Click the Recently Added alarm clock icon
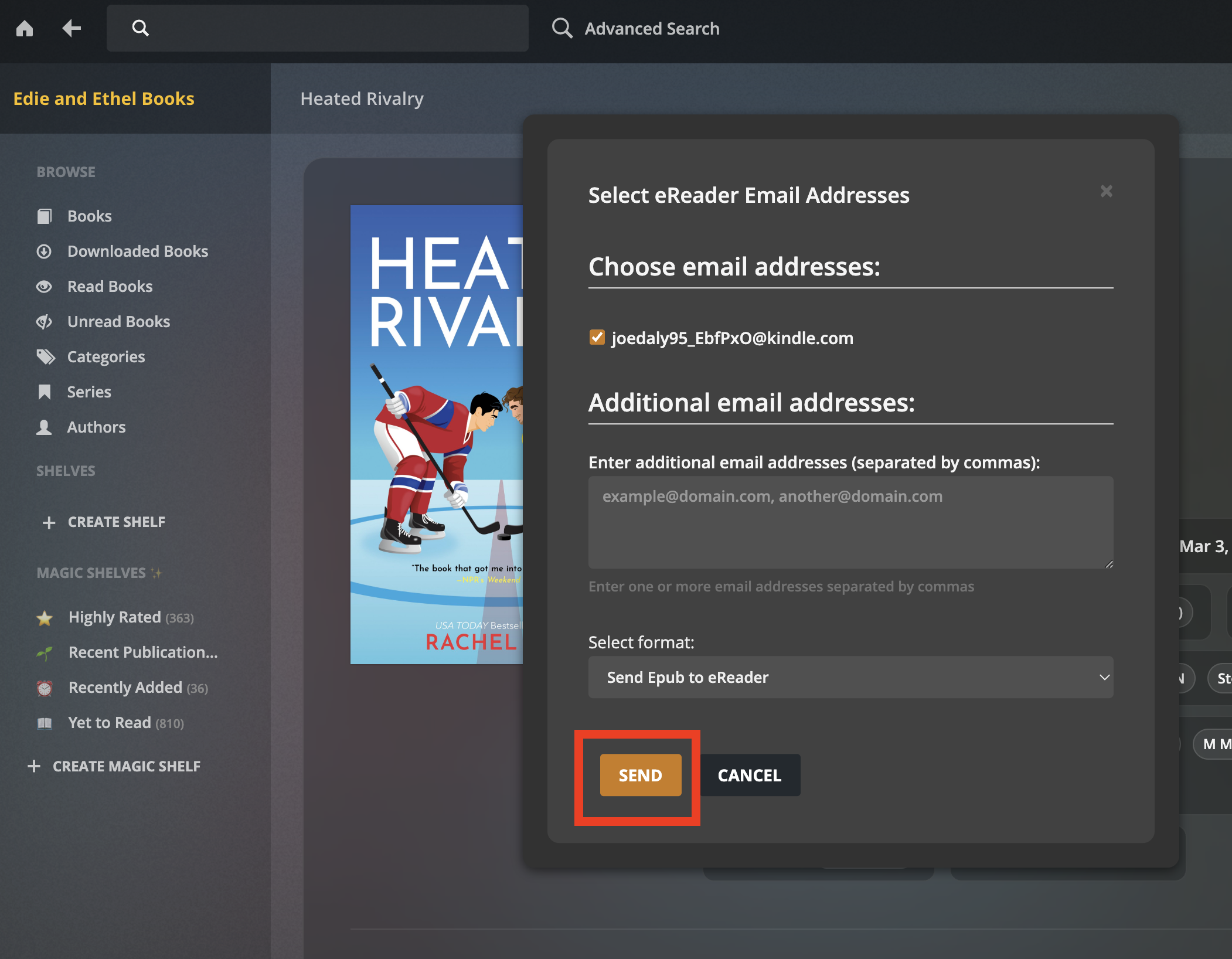 [x=45, y=688]
